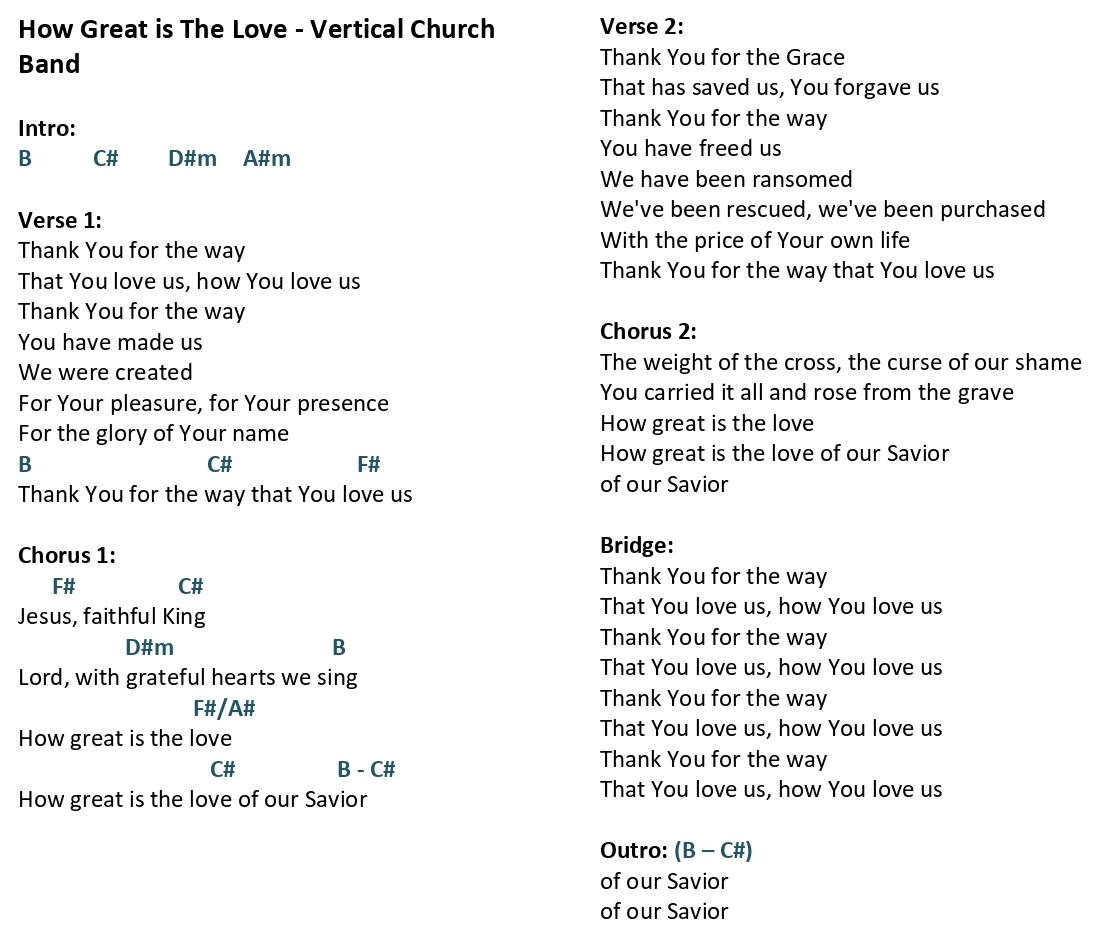Click lyric 'Thank You for the Grace'
The height and width of the screenshot is (936, 1104).
[722, 57]
